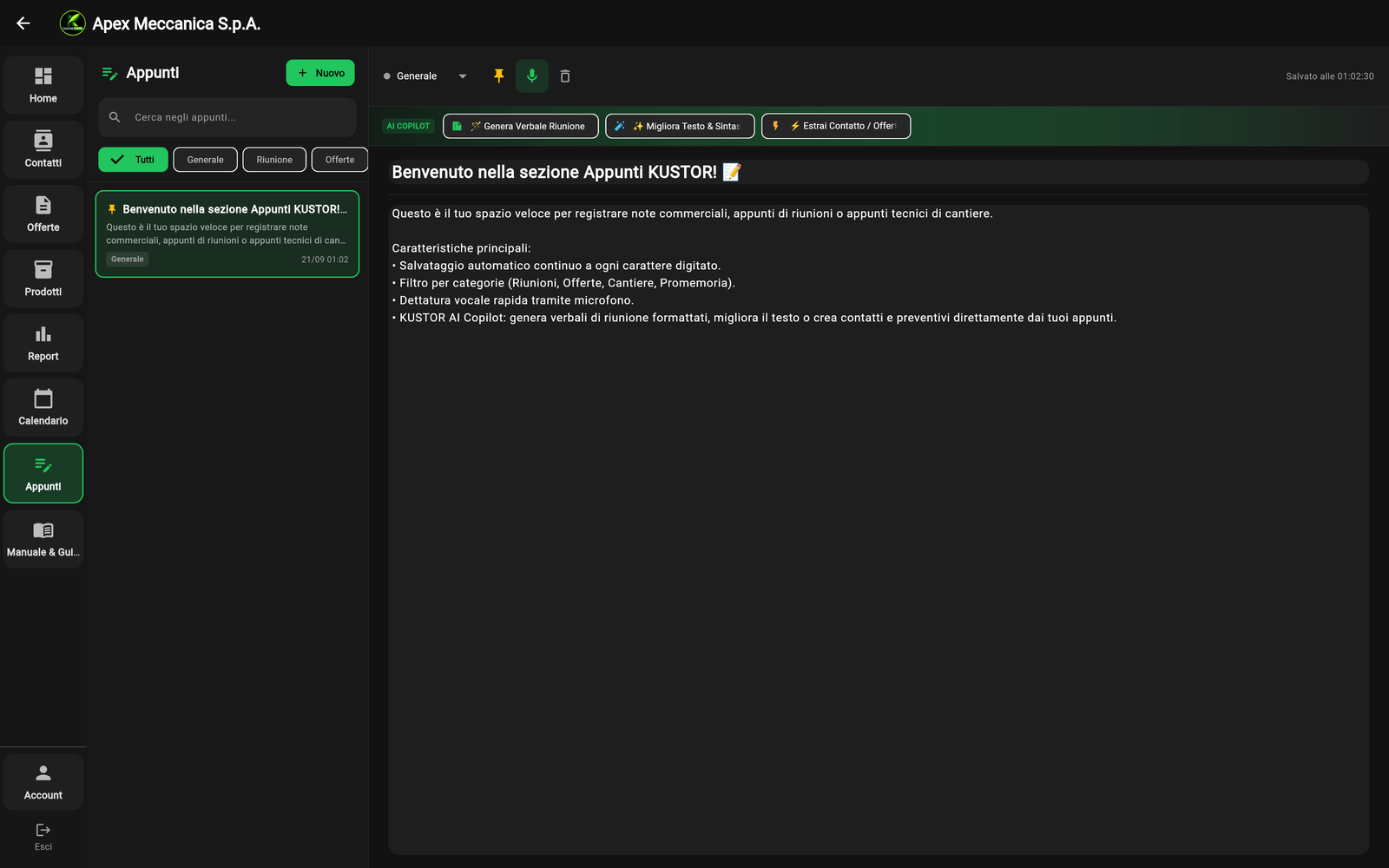Filter notes by Offerte chip
The image size is (1389, 868).
point(339,160)
